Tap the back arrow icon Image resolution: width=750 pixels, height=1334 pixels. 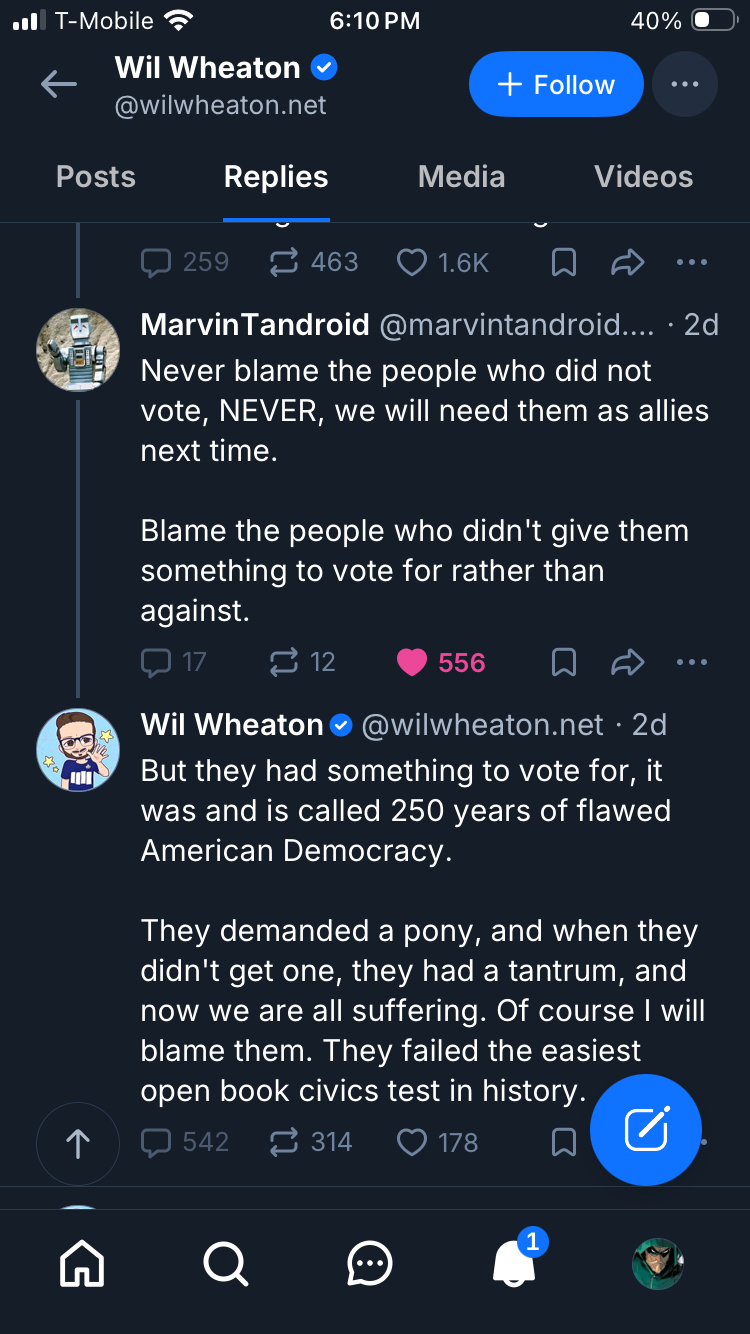click(59, 85)
